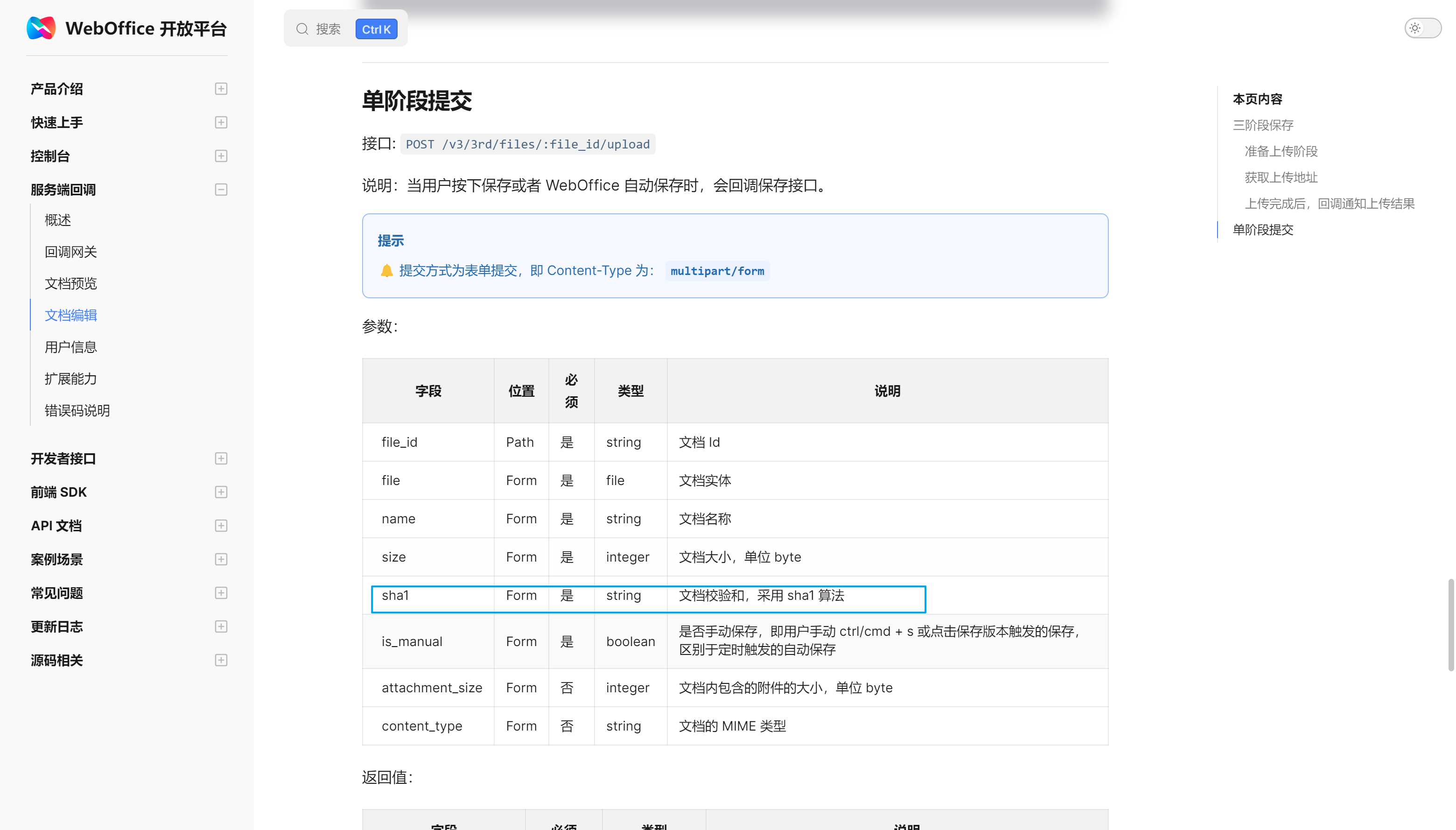The width and height of the screenshot is (1456, 830).
Task: Expand the 源码相关 plus icon
Action: click(221, 661)
